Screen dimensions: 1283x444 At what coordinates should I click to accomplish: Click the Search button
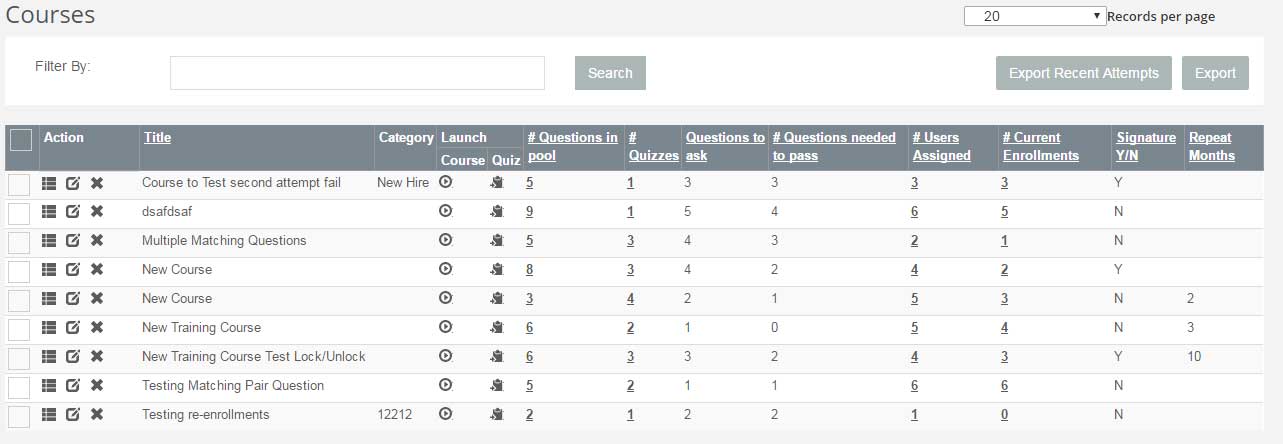pos(610,73)
